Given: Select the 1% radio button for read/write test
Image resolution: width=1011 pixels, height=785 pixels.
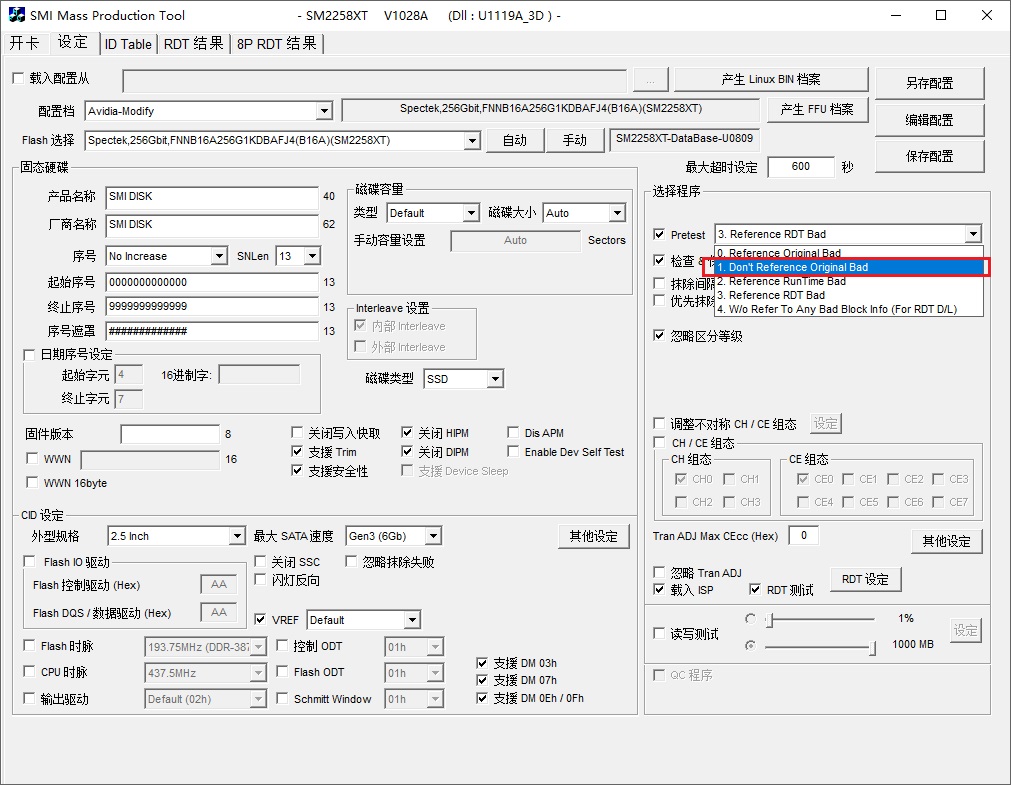Looking at the screenshot, I should tap(751, 619).
